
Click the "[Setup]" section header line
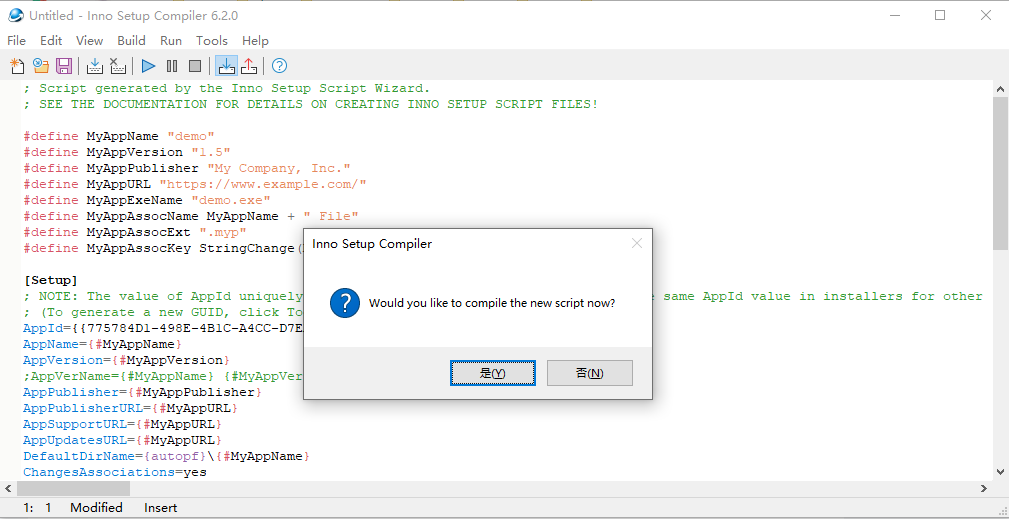click(50, 280)
